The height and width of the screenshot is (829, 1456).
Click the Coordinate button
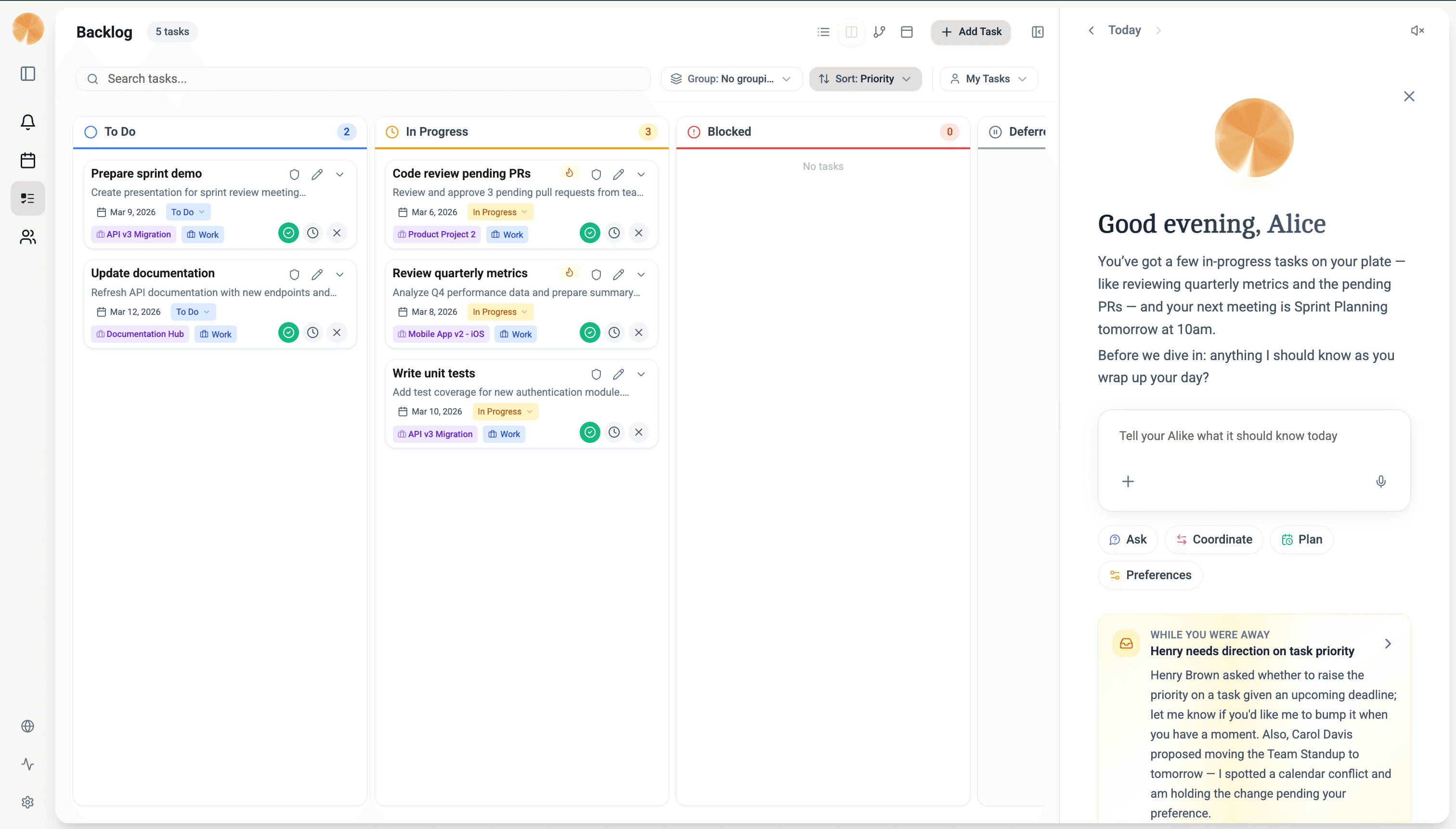[1213, 539]
